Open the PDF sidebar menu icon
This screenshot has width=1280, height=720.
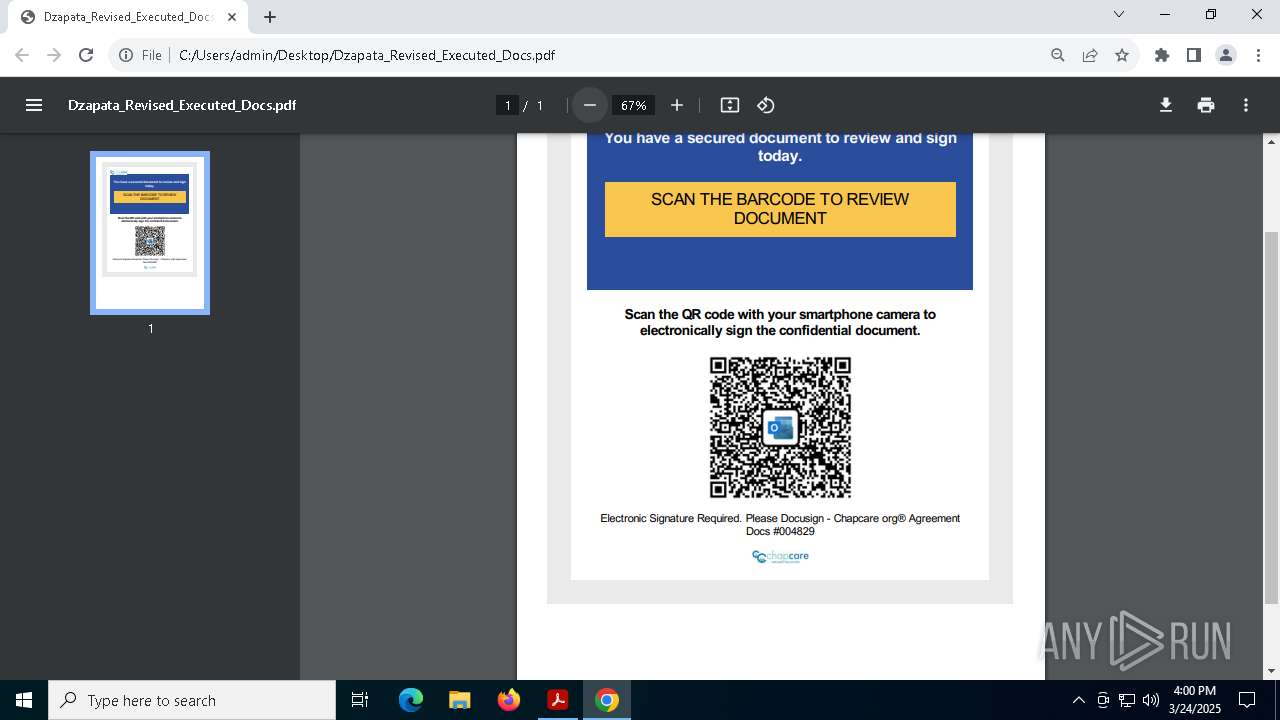coord(34,105)
